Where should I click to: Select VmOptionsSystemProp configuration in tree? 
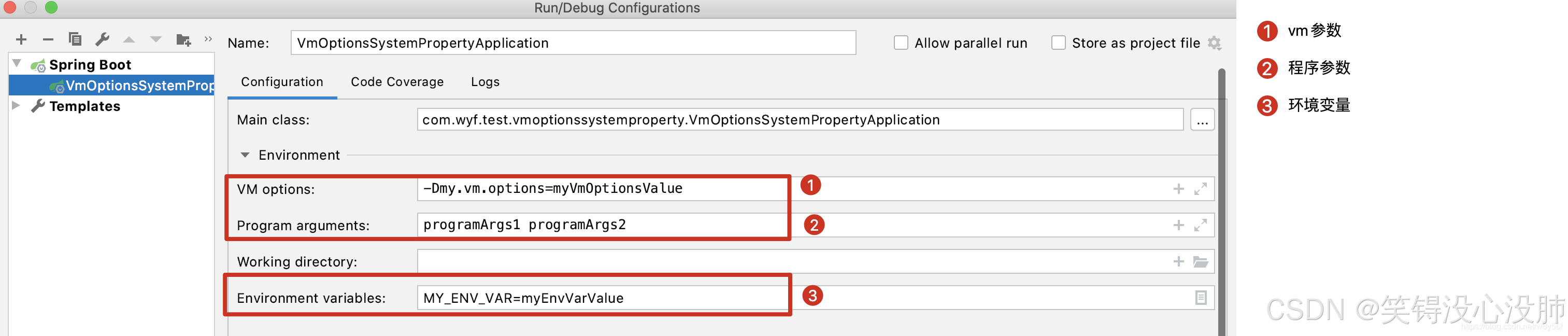112,85
